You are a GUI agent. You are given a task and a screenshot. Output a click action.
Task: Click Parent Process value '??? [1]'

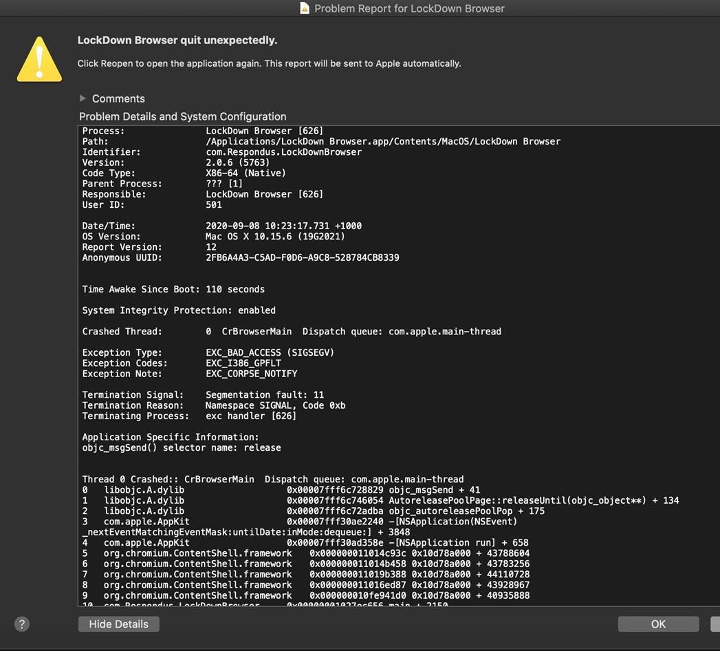click(x=224, y=184)
